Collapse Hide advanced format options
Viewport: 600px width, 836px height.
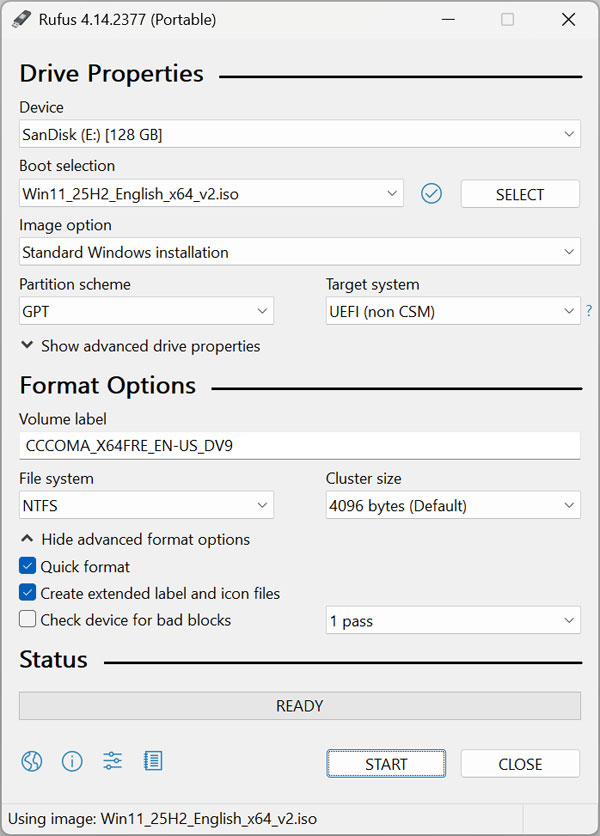[135, 539]
